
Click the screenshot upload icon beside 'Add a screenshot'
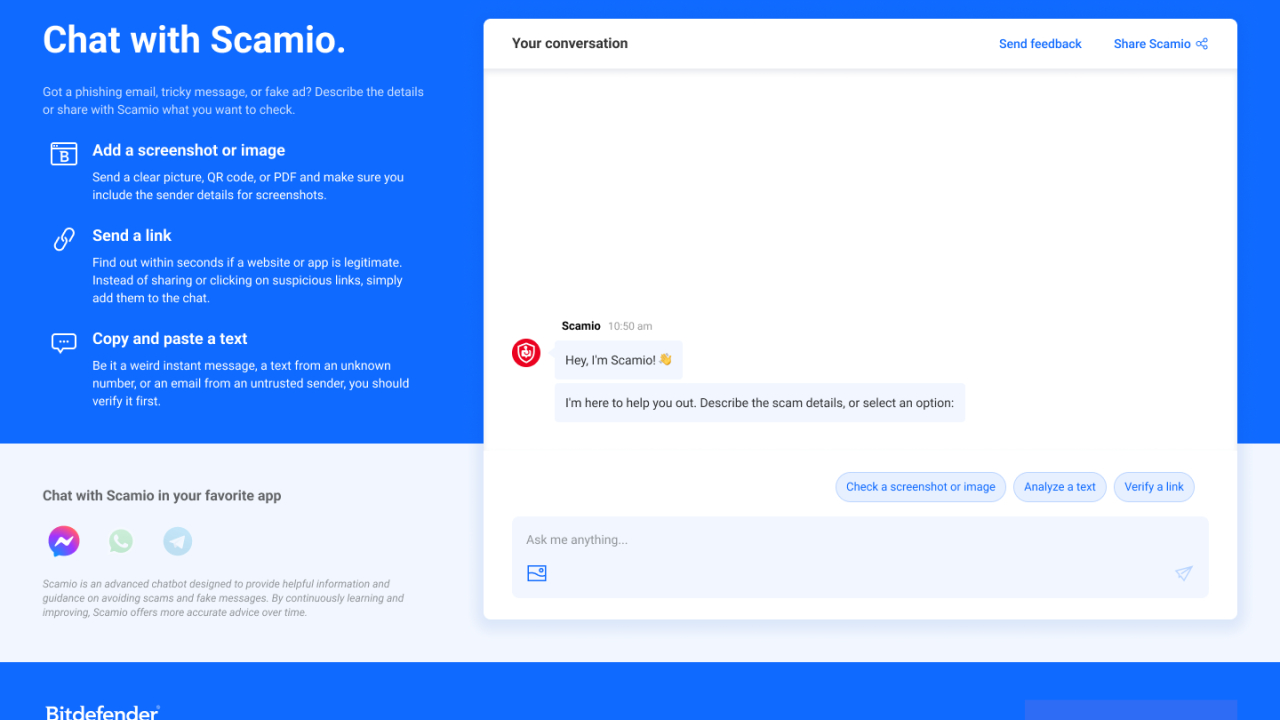(63, 154)
